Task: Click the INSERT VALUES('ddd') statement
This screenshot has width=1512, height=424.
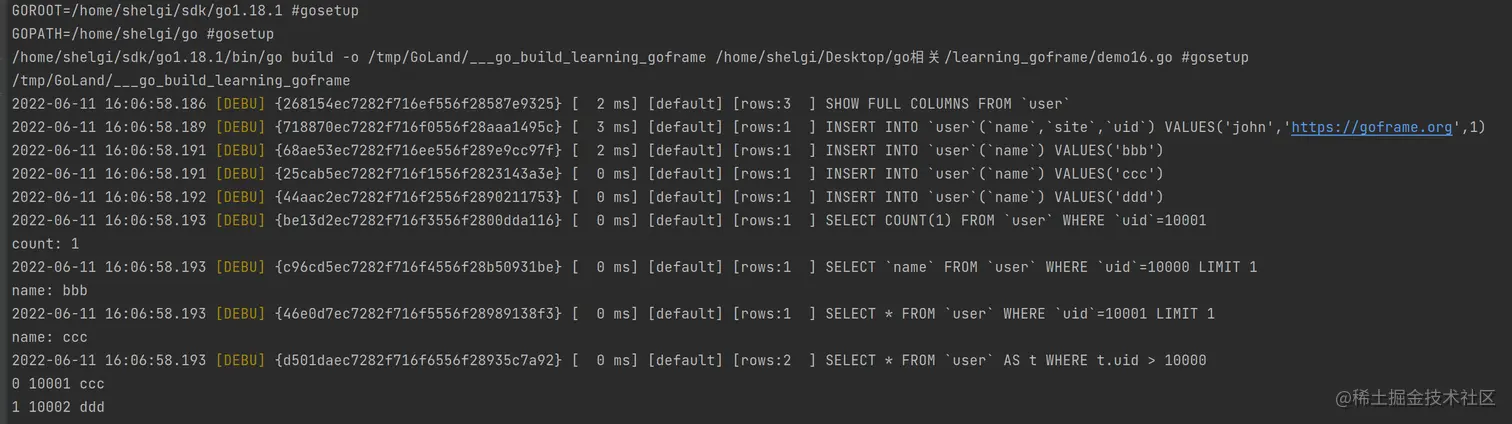Action: tap(994, 197)
